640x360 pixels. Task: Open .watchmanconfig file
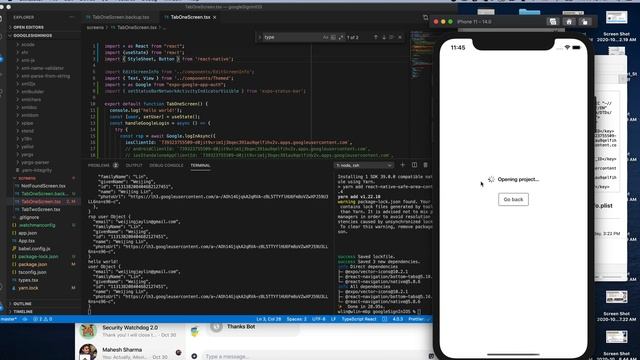pyautogui.click(x=37, y=225)
